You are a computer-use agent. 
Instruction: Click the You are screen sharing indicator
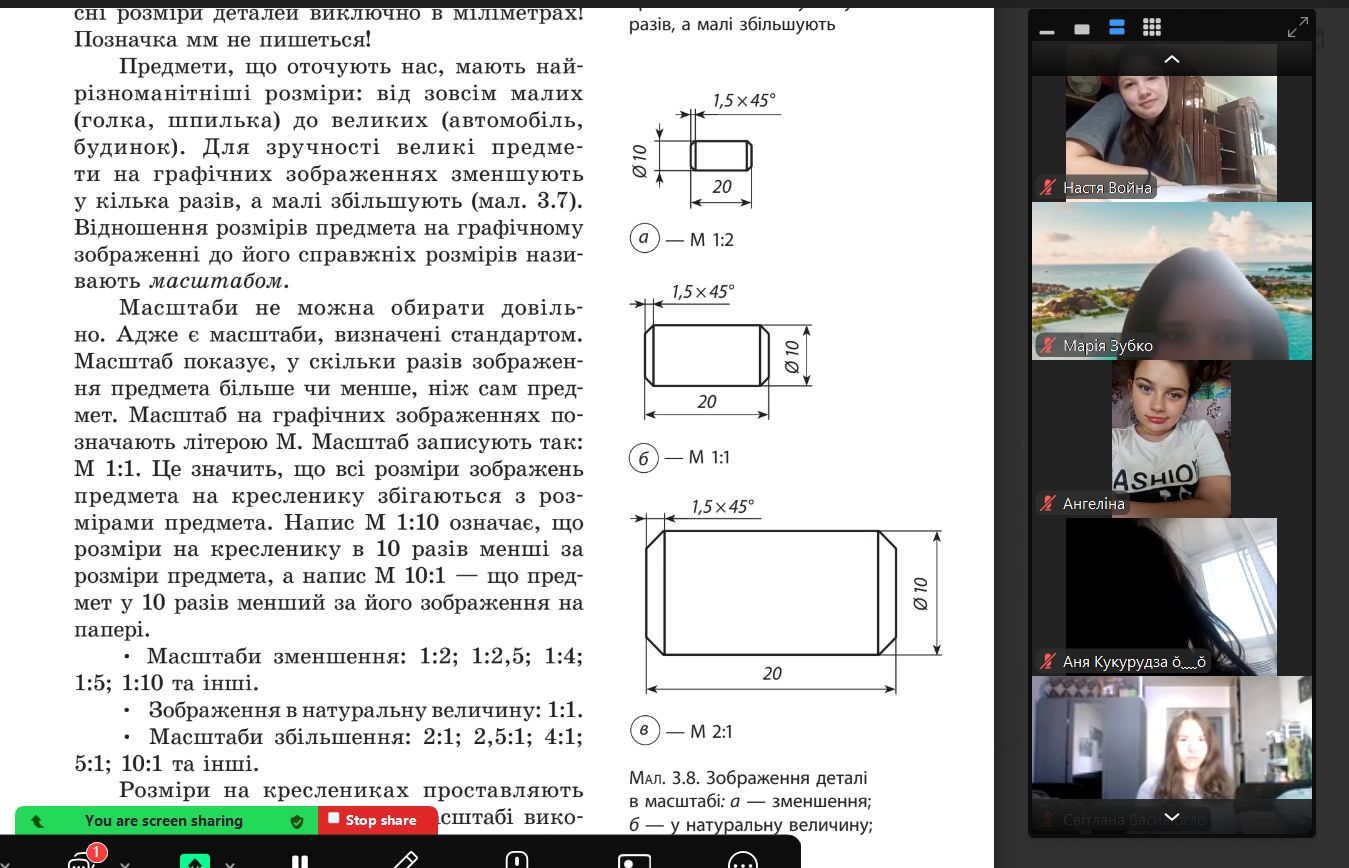point(164,821)
